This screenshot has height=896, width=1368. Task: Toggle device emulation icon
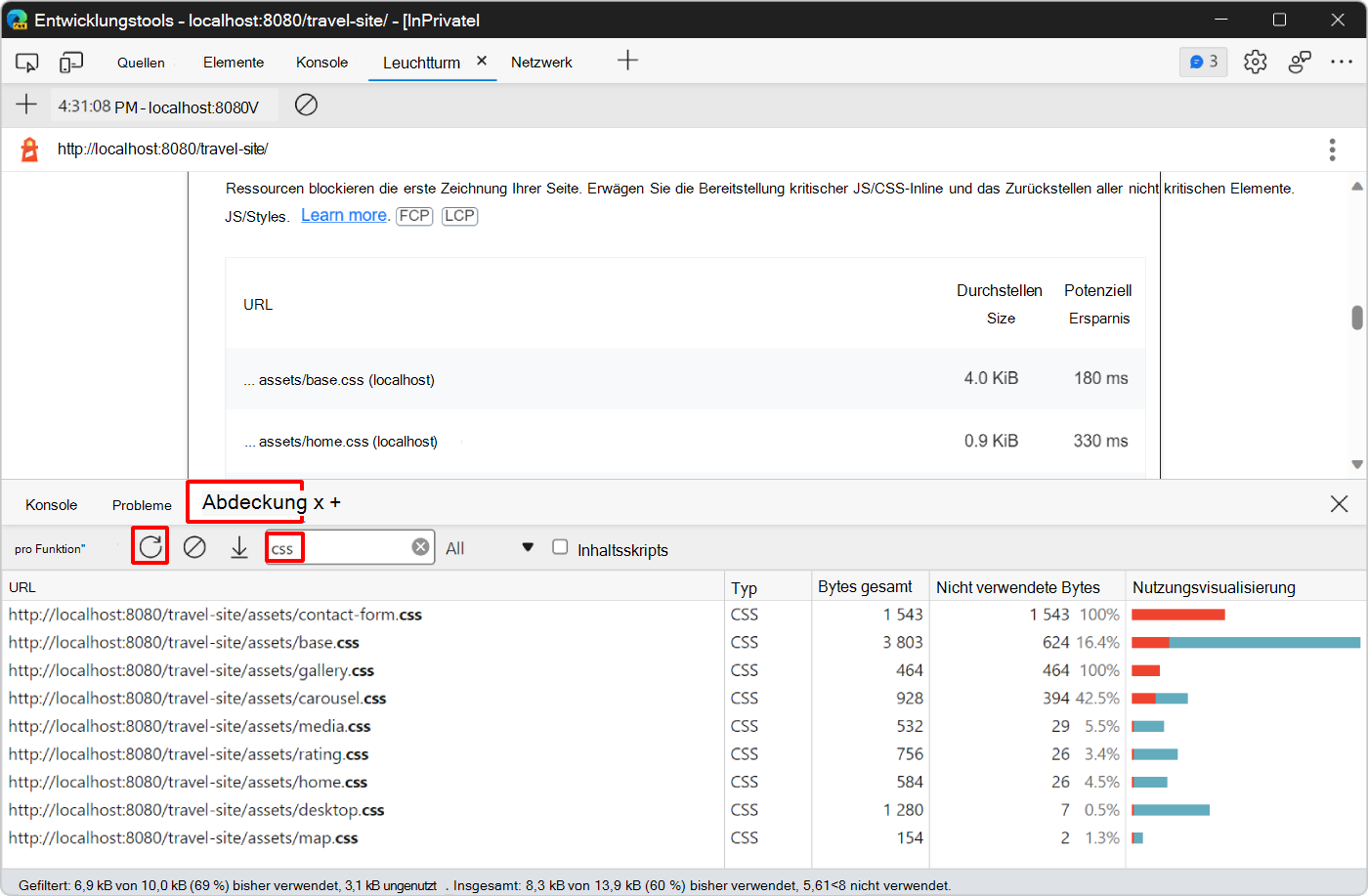(x=70, y=63)
